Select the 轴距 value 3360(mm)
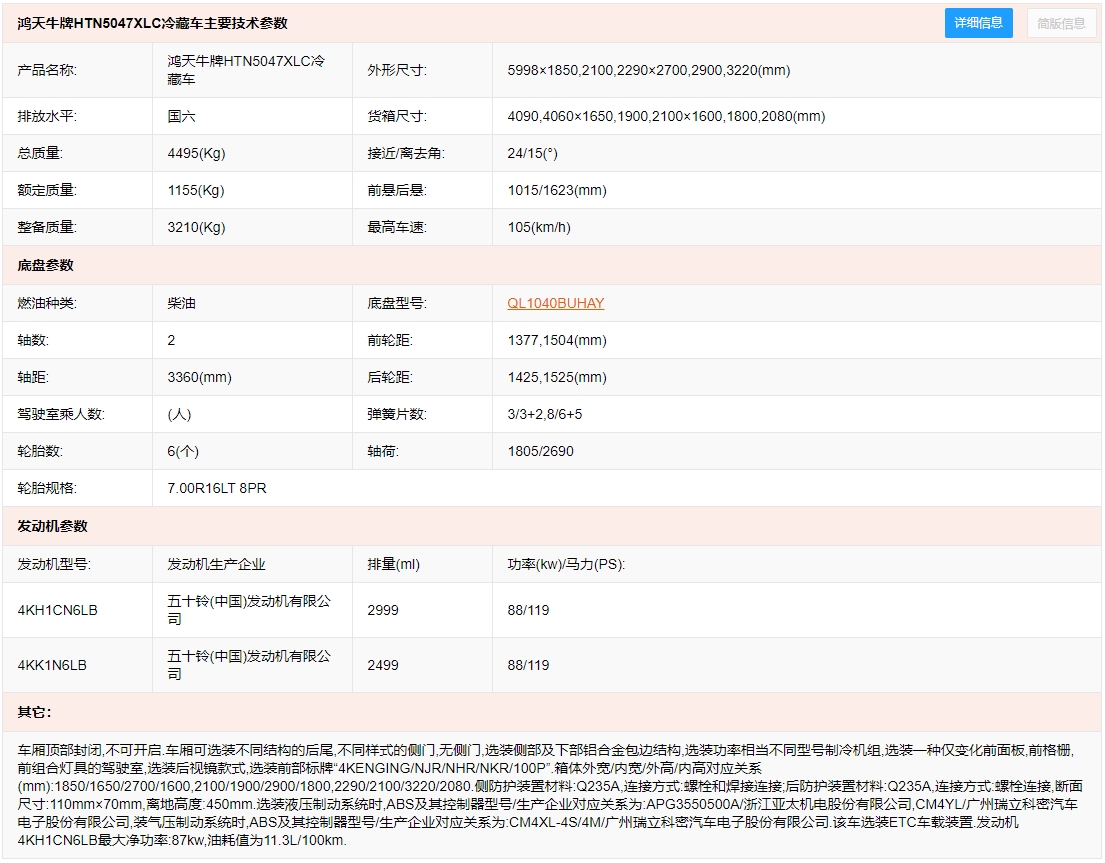This screenshot has width=1105, height=863. click(x=199, y=377)
